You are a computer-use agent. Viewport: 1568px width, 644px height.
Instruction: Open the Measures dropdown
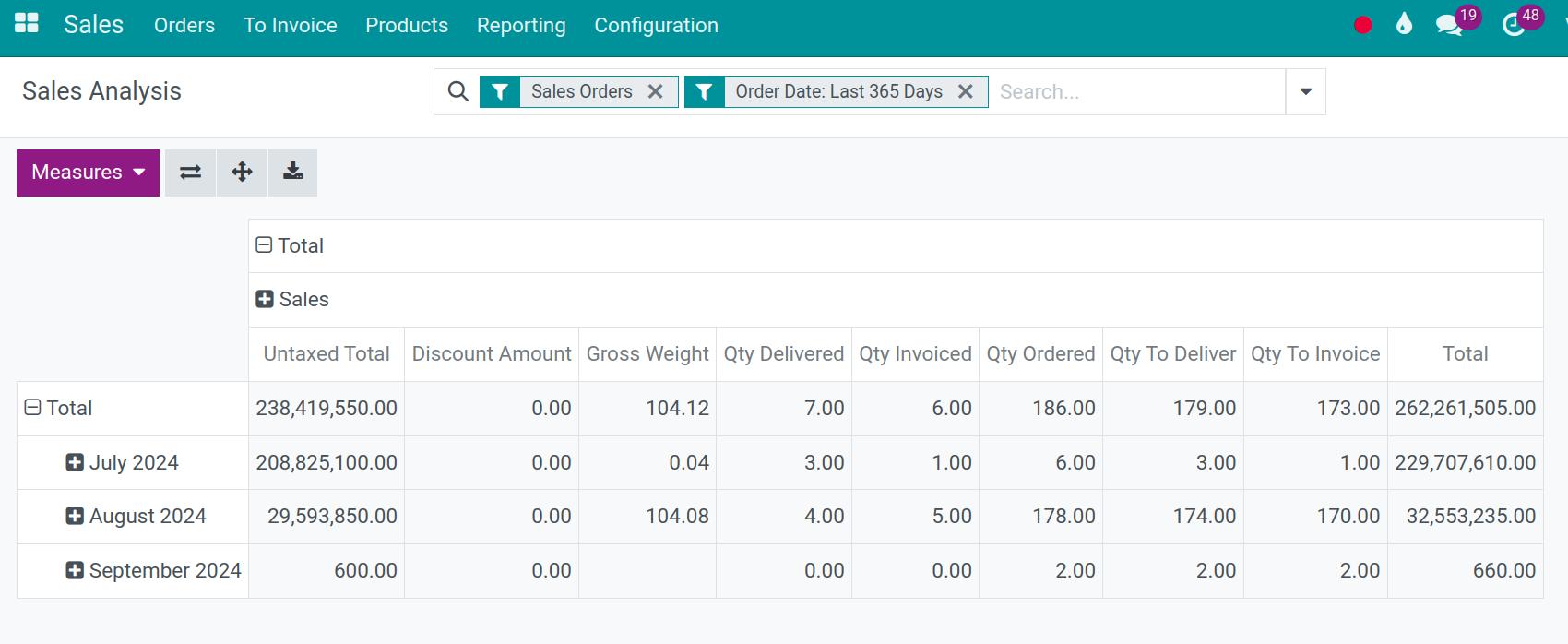88,173
